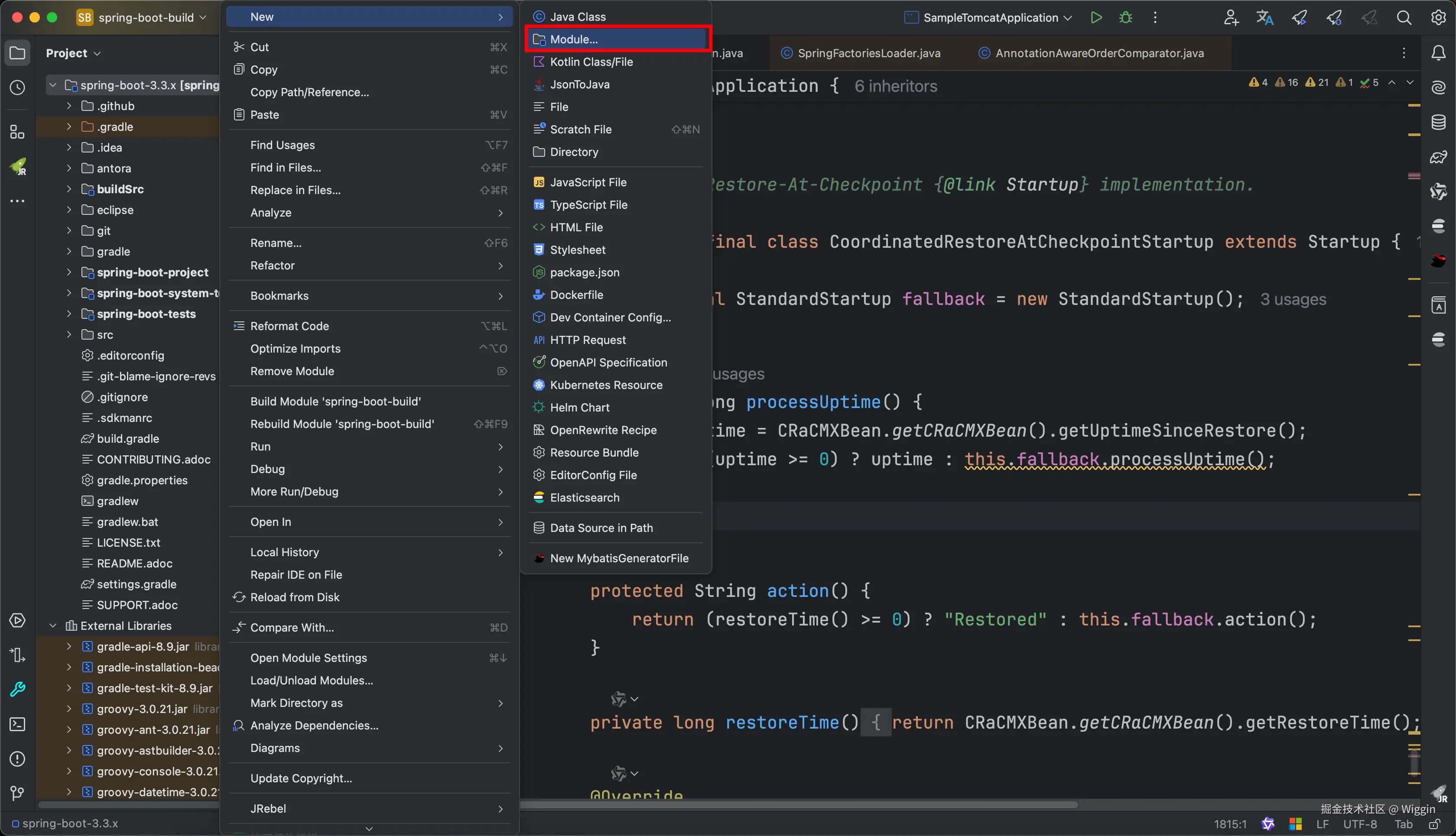Open the Project view dropdown
1456x836 pixels.
(x=73, y=53)
